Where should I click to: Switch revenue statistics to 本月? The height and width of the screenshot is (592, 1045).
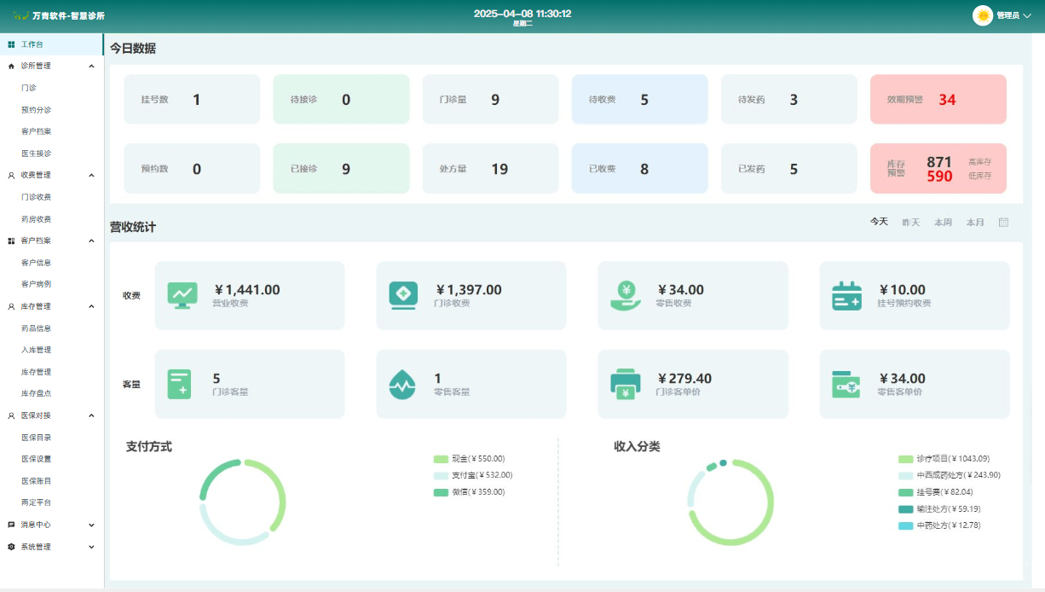coord(975,222)
